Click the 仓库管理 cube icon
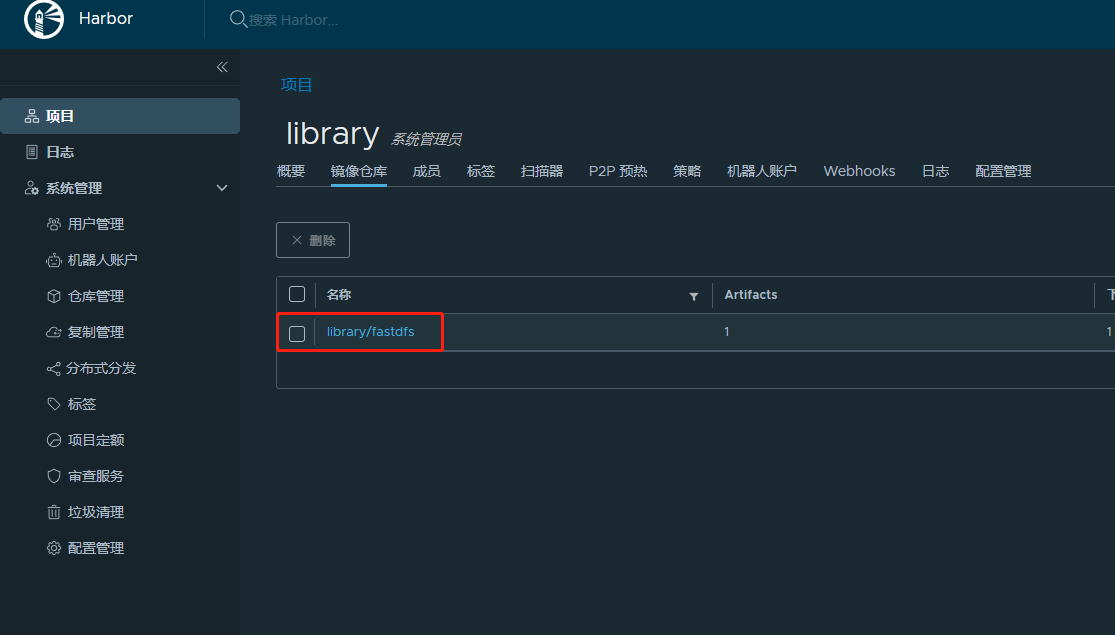The image size is (1115, 635). pos(54,296)
